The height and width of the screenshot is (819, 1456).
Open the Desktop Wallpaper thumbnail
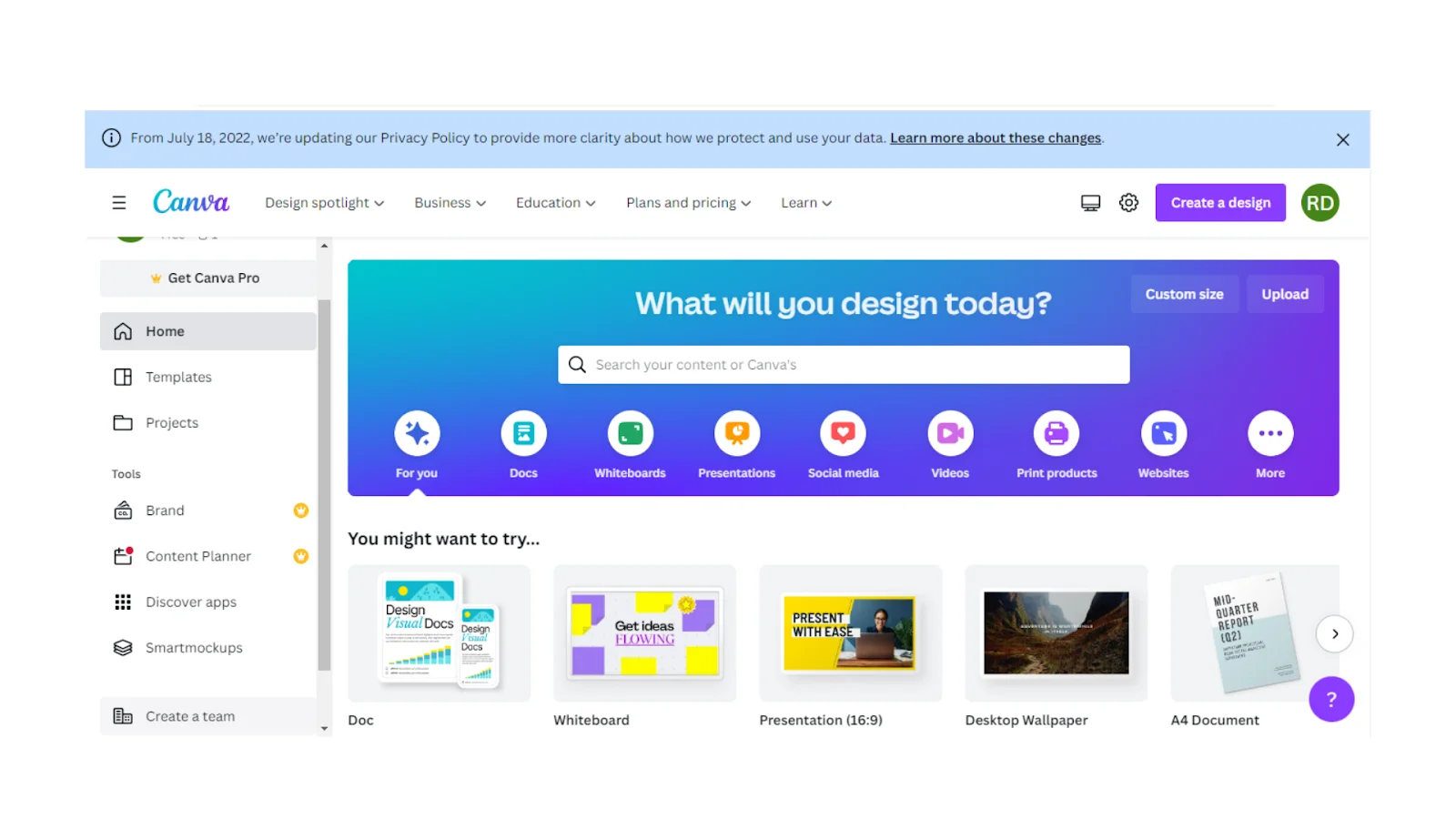tap(1056, 633)
